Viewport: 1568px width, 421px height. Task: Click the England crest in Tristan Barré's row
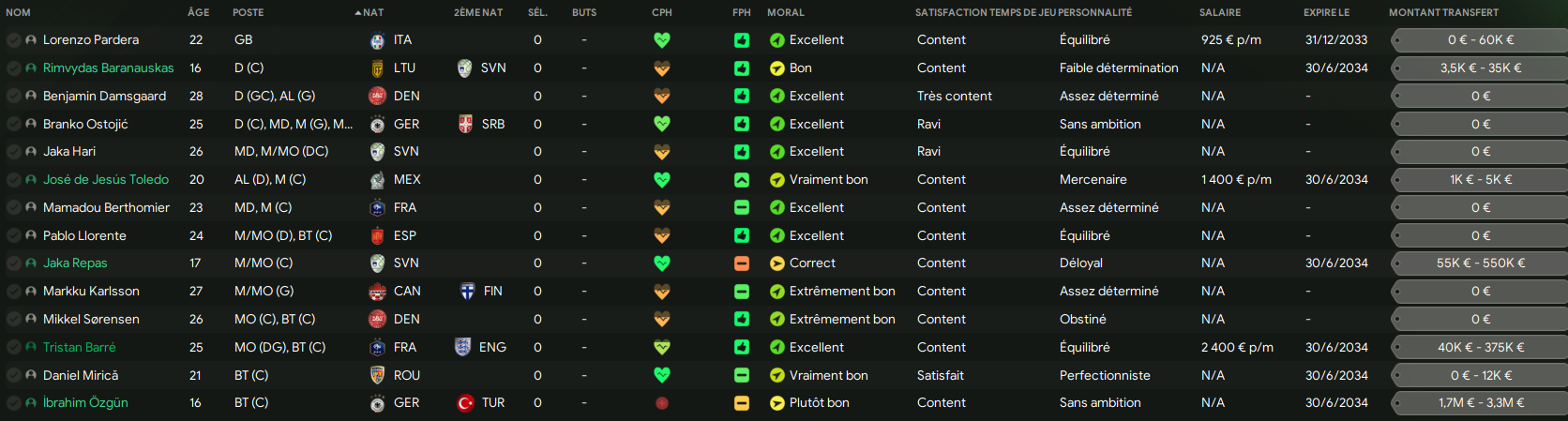pos(462,347)
